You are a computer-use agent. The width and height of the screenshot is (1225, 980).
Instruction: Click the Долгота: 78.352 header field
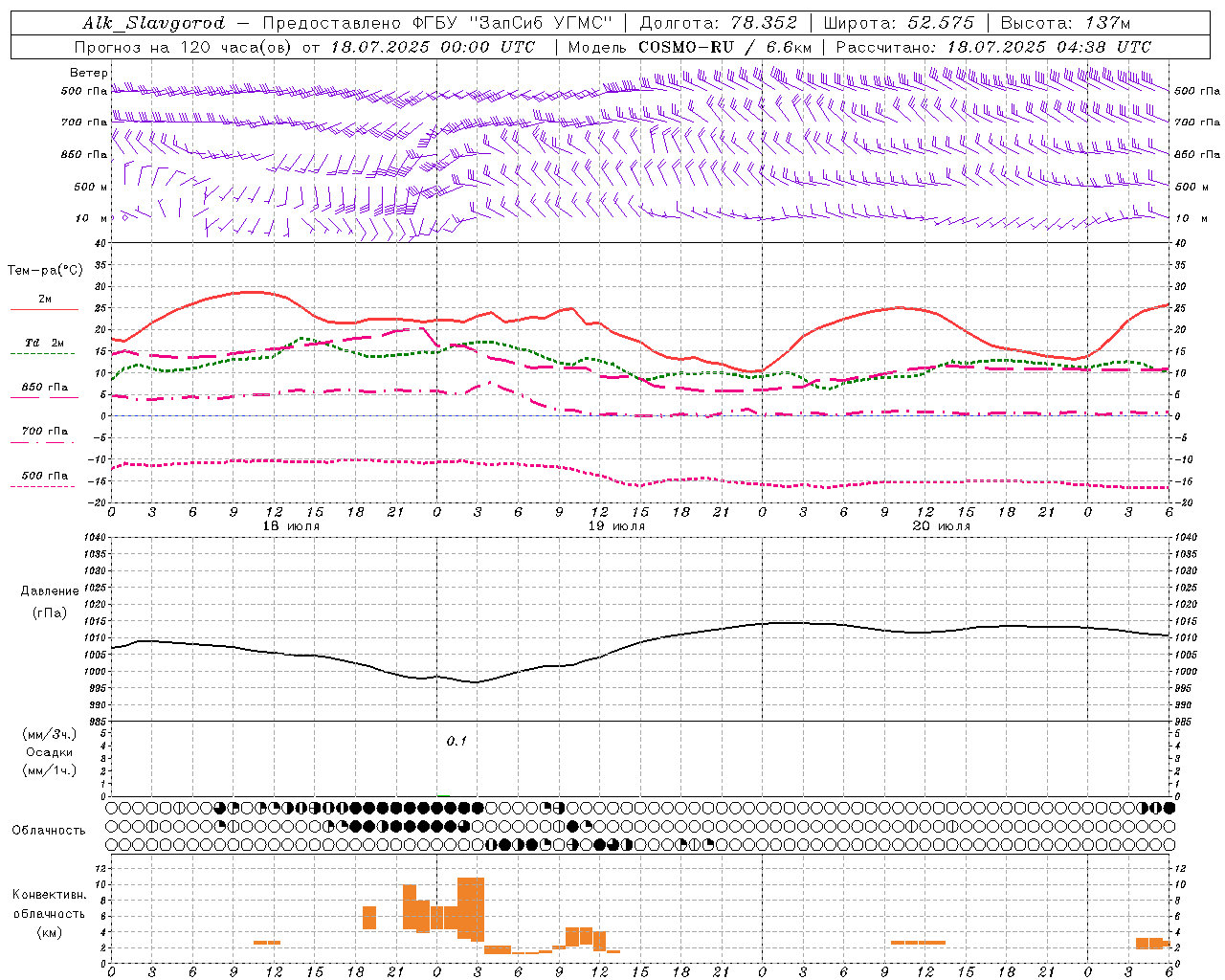(718, 23)
